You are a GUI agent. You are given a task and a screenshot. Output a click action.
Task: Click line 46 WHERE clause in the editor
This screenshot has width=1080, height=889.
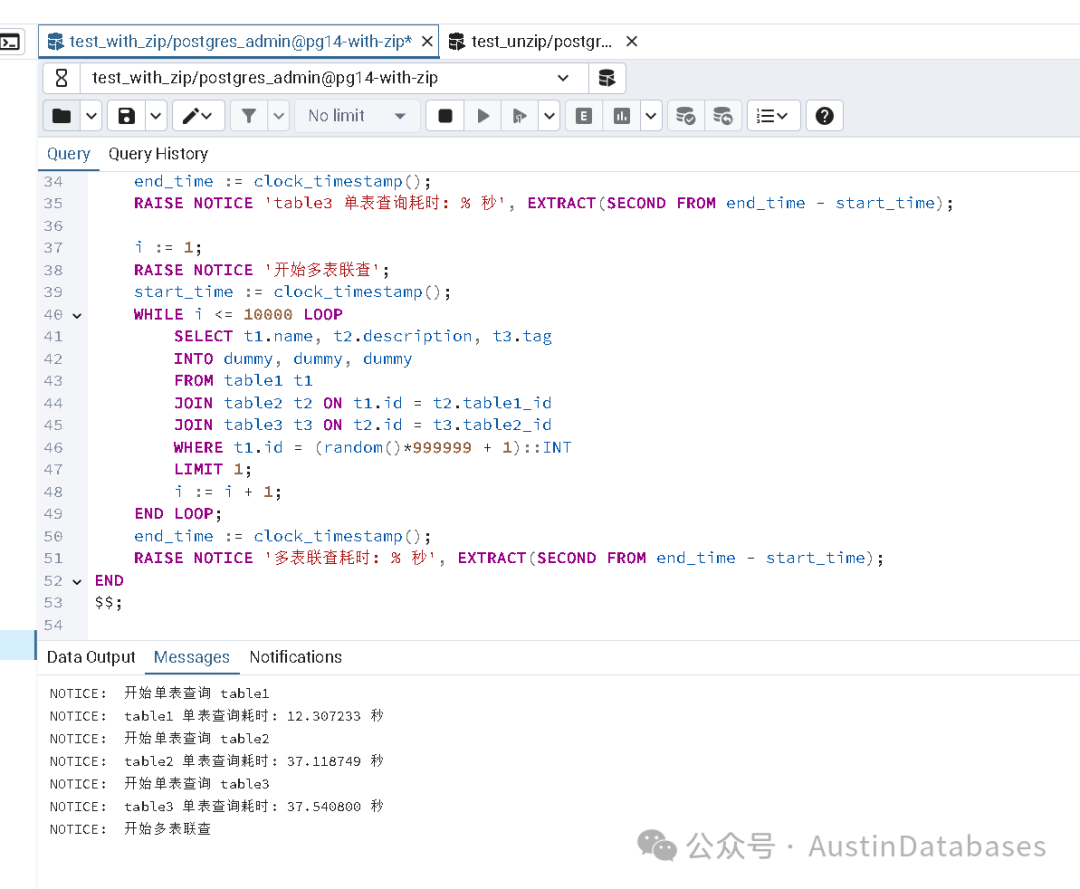(373, 448)
